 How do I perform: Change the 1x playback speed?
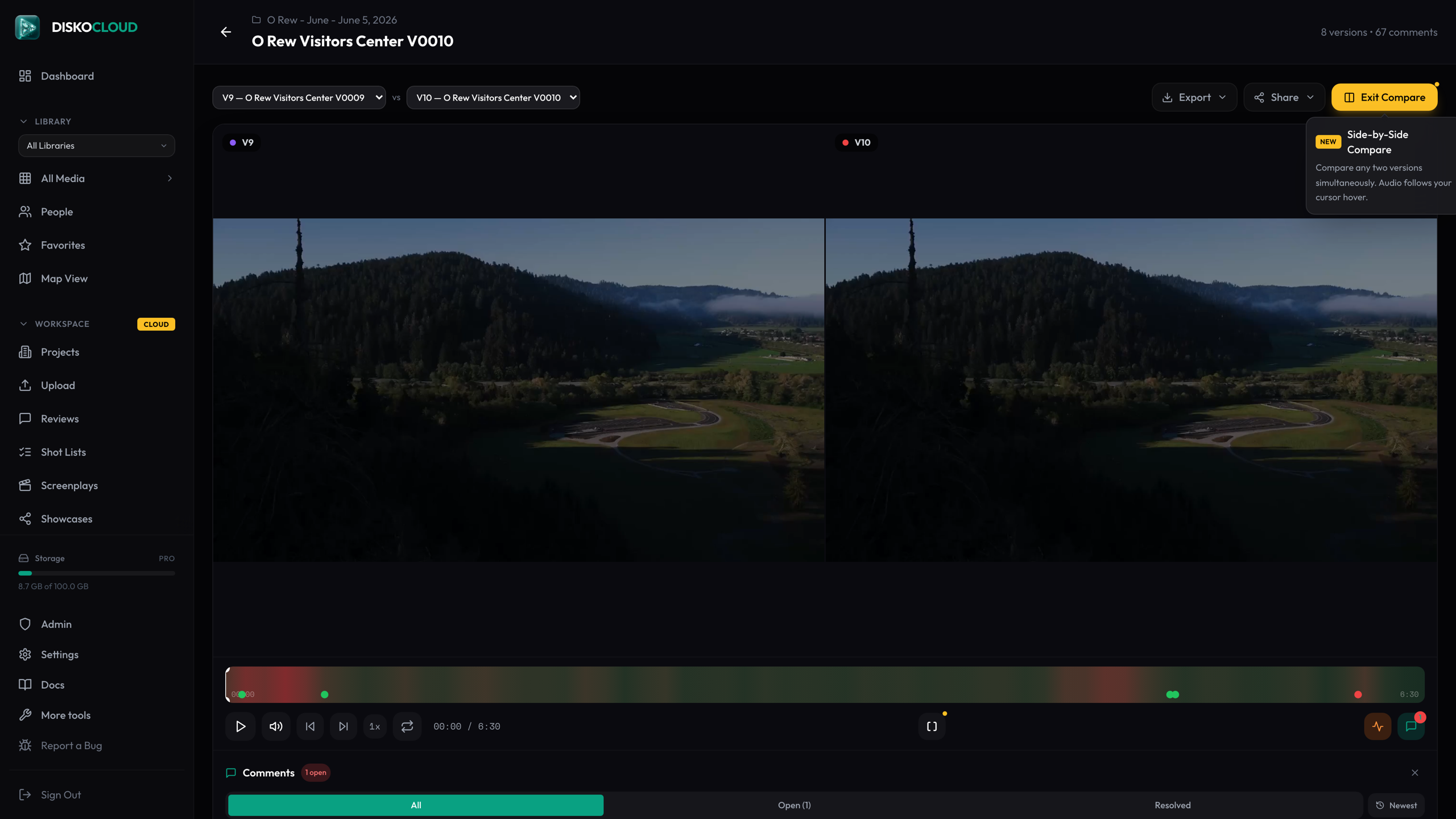(x=375, y=726)
